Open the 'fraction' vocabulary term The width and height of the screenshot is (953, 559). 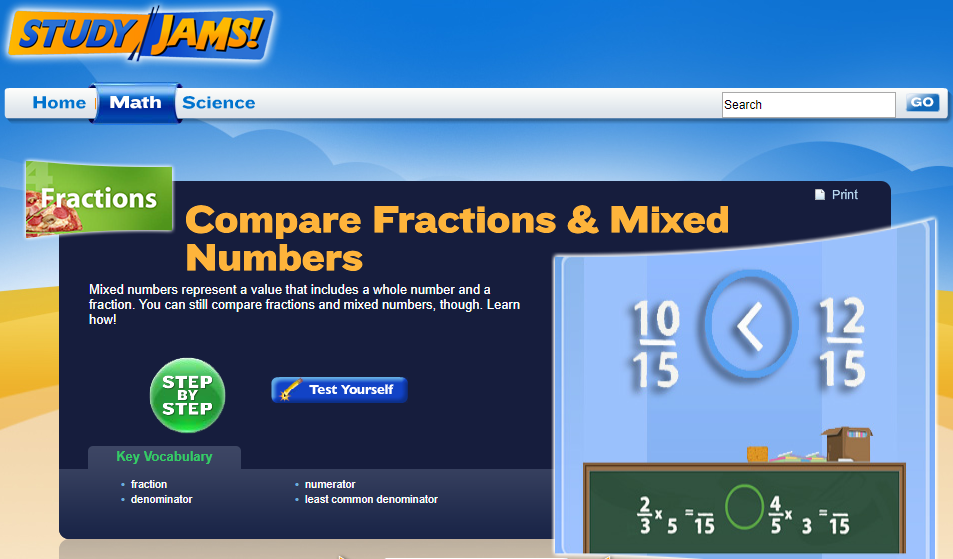[x=149, y=484]
